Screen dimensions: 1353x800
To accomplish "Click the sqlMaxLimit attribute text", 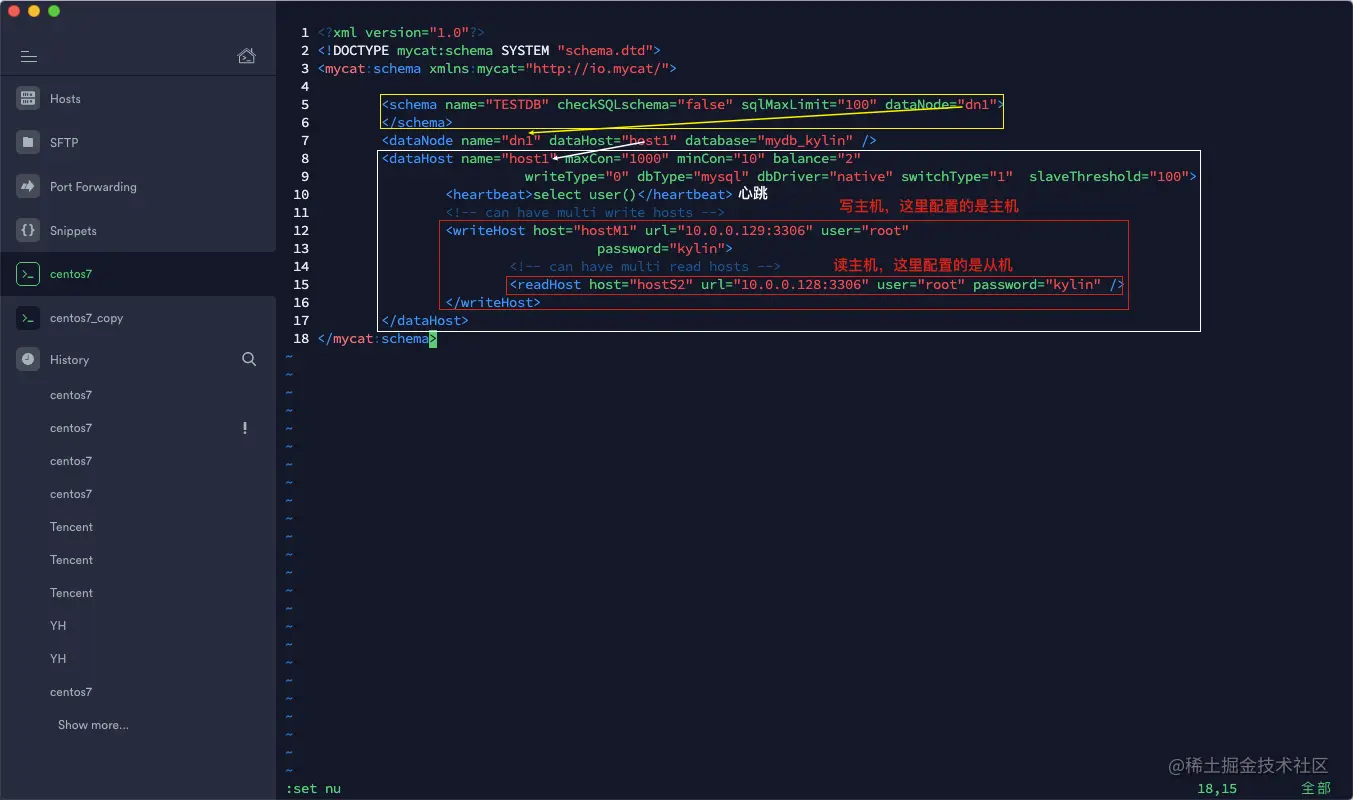I will [x=785, y=105].
